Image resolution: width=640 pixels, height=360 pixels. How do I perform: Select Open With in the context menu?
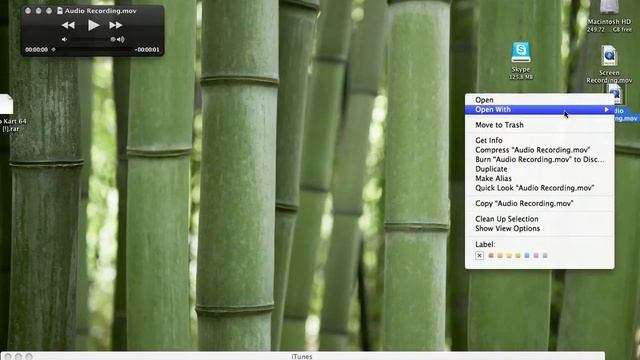tap(540, 109)
